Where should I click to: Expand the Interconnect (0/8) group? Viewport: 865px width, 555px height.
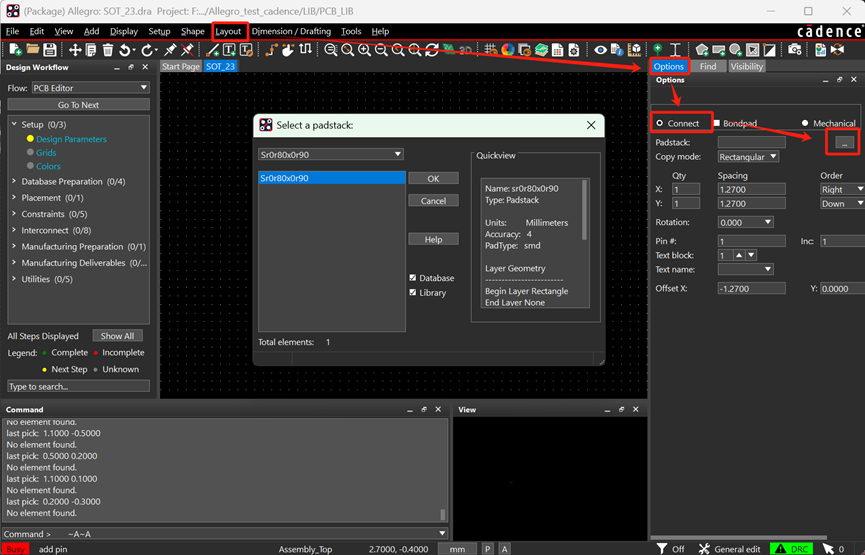[14, 230]
